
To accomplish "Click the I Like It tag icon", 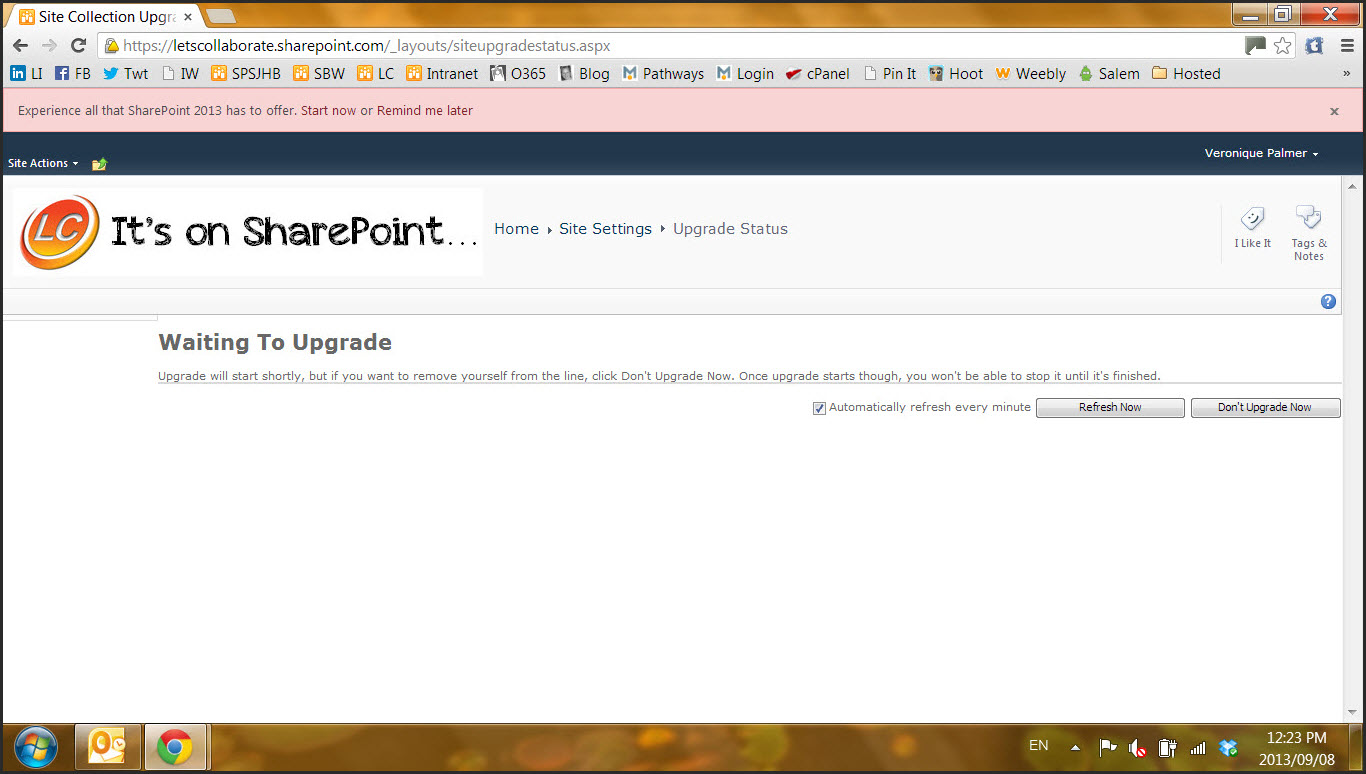I will [1252, 220].
